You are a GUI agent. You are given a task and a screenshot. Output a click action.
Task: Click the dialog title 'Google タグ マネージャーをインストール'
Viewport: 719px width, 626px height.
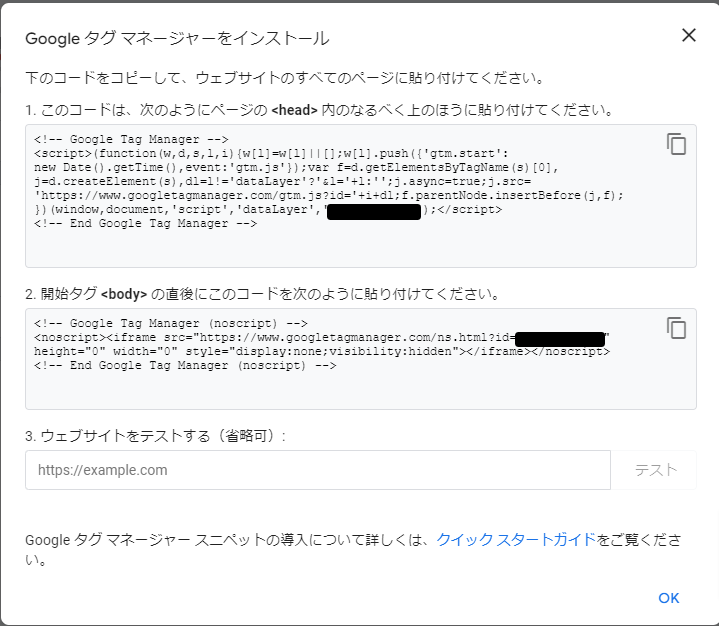tap(177, 38)
